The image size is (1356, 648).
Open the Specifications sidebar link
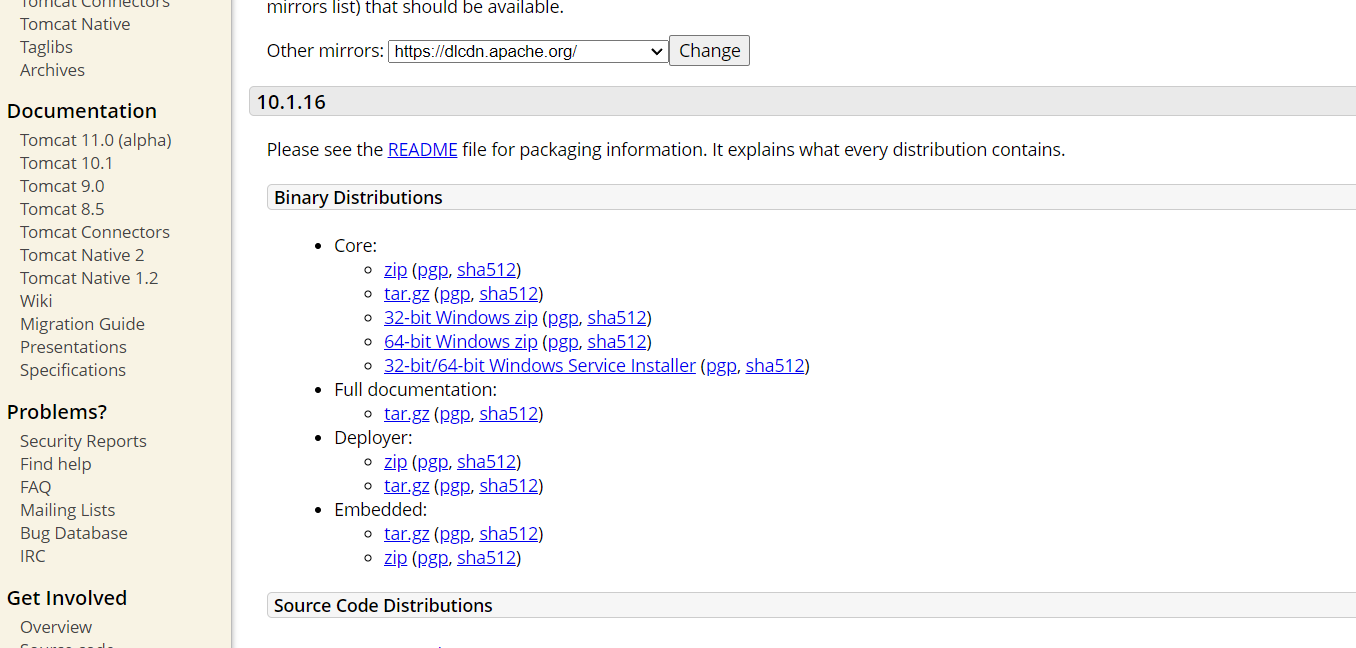point(73,370)
